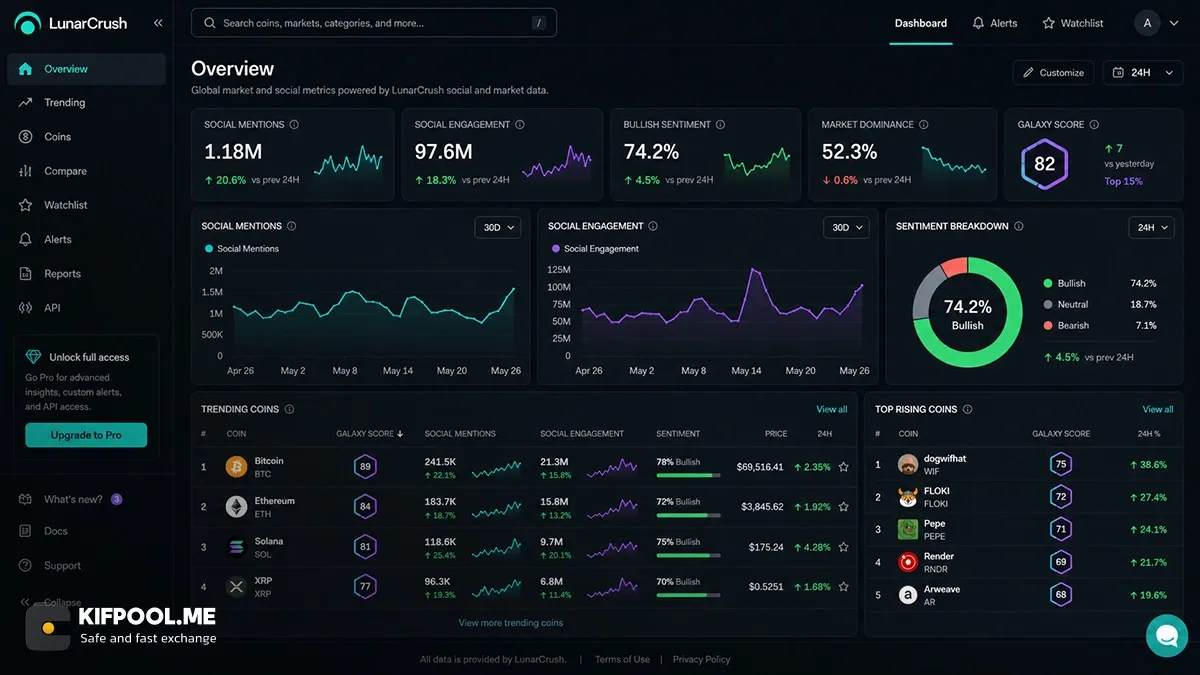Expand Social Mentions 30D range dropdown
The image size is (1200, 675).
pos(498,228)
